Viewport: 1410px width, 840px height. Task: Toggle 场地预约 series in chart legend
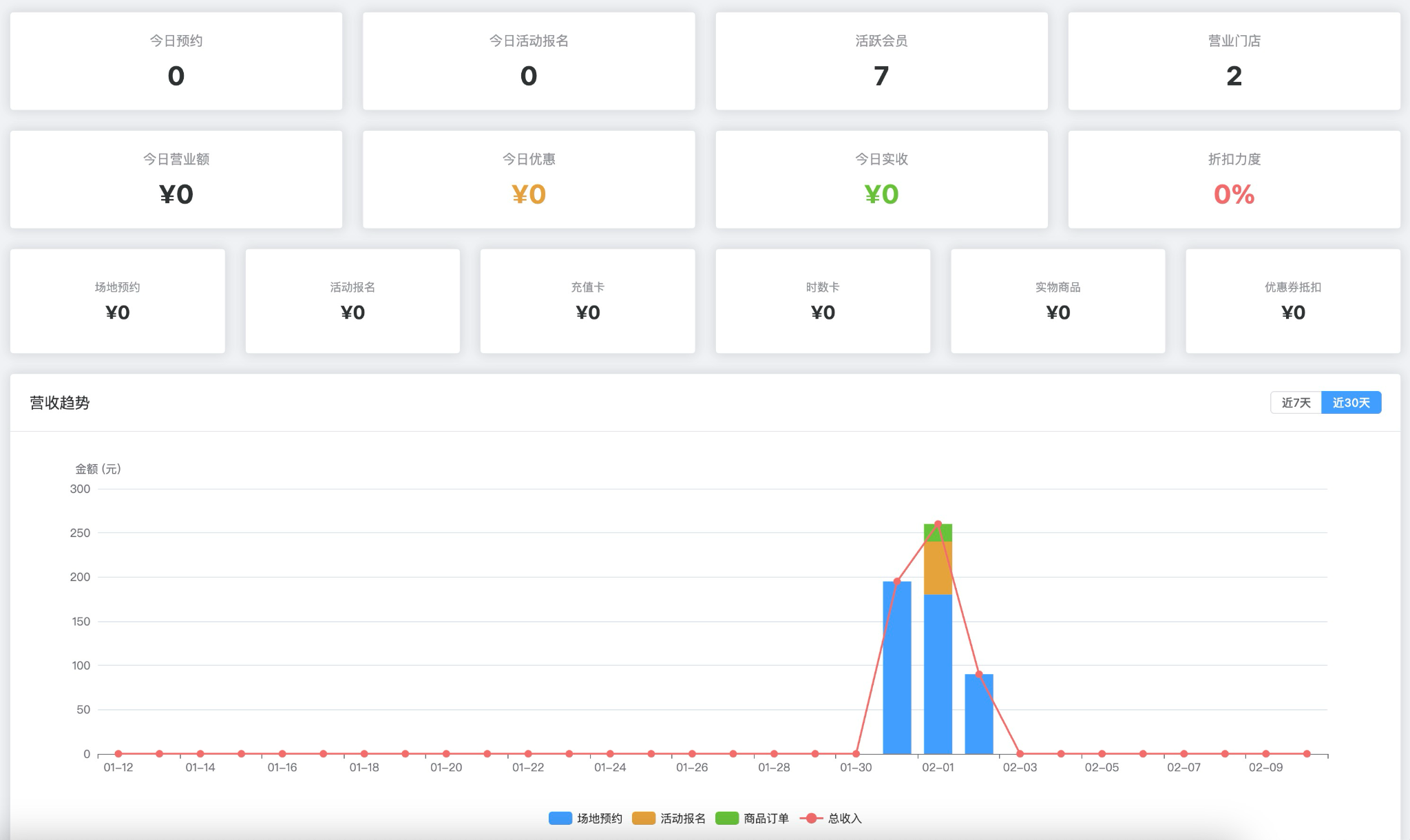coord(599,818)
